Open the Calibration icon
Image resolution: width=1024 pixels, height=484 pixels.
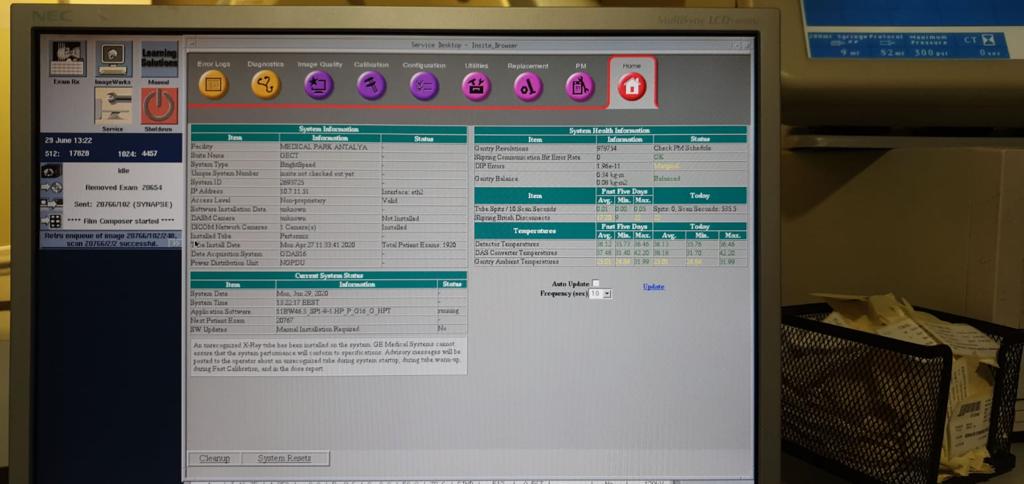click(371, 86)
